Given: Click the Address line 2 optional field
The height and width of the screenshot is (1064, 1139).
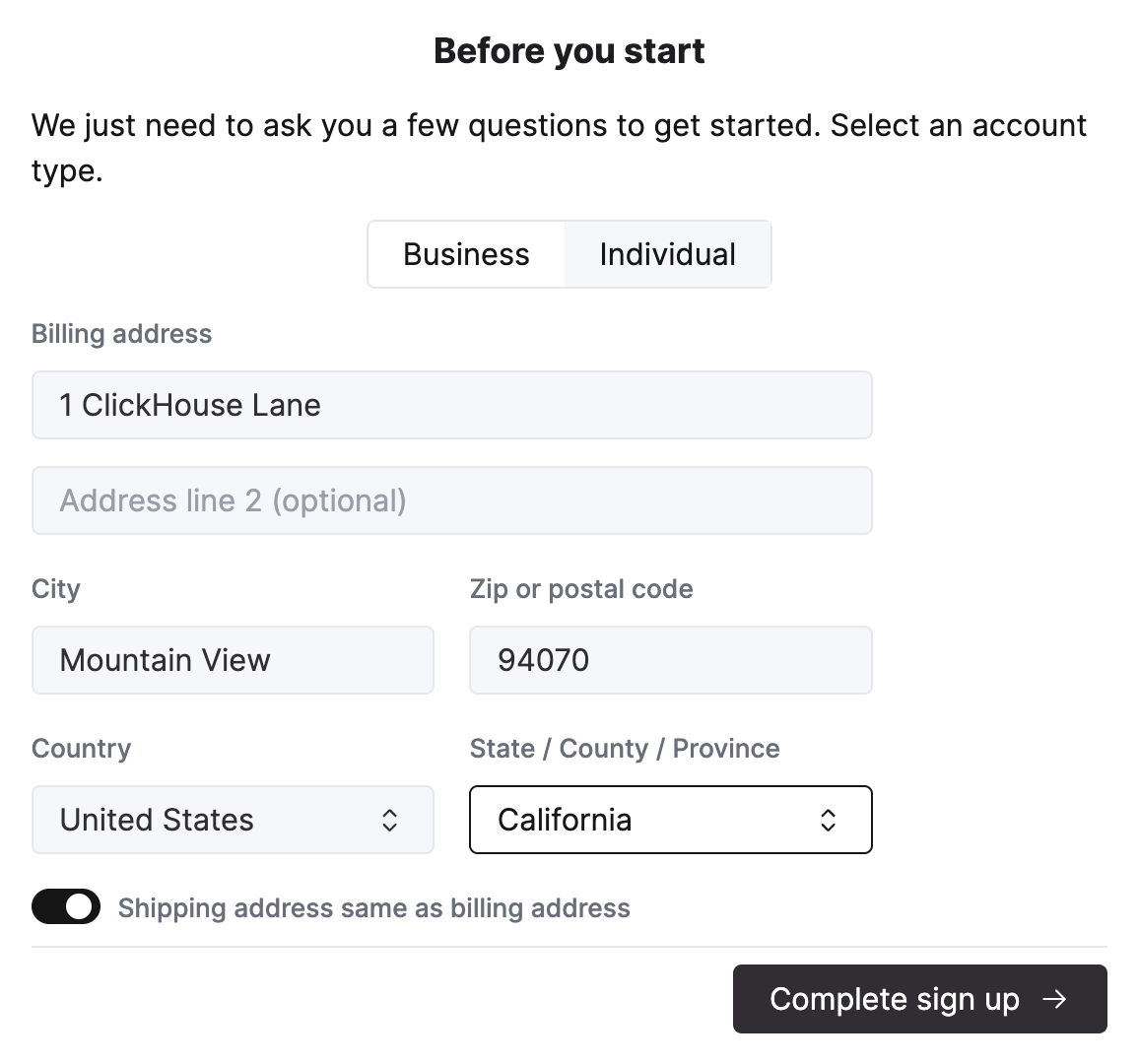Looking at the screenshot, I should tap(452, 500).
